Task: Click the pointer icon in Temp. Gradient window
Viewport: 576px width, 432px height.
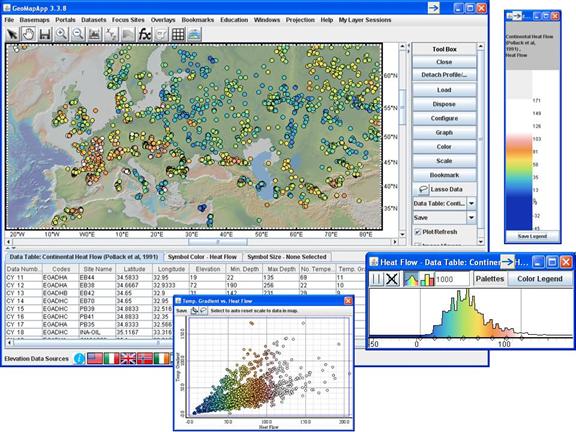Action: pyautogui.click(x=194, y=311)
